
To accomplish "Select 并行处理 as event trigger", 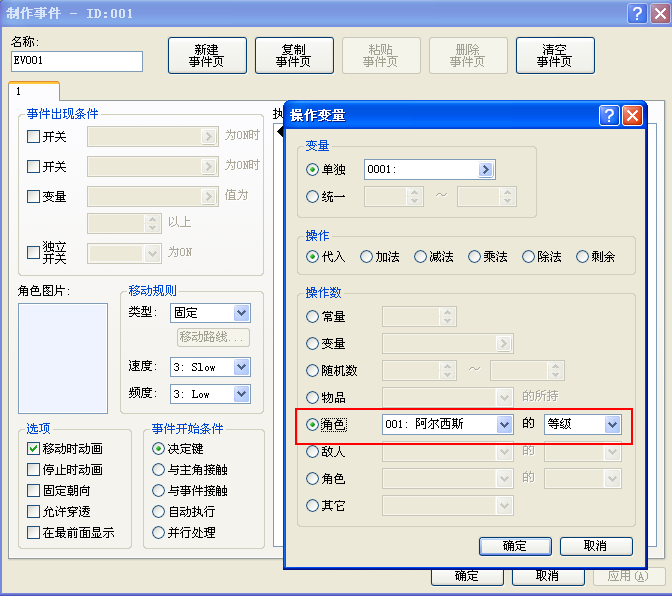I will click(159, 533).
